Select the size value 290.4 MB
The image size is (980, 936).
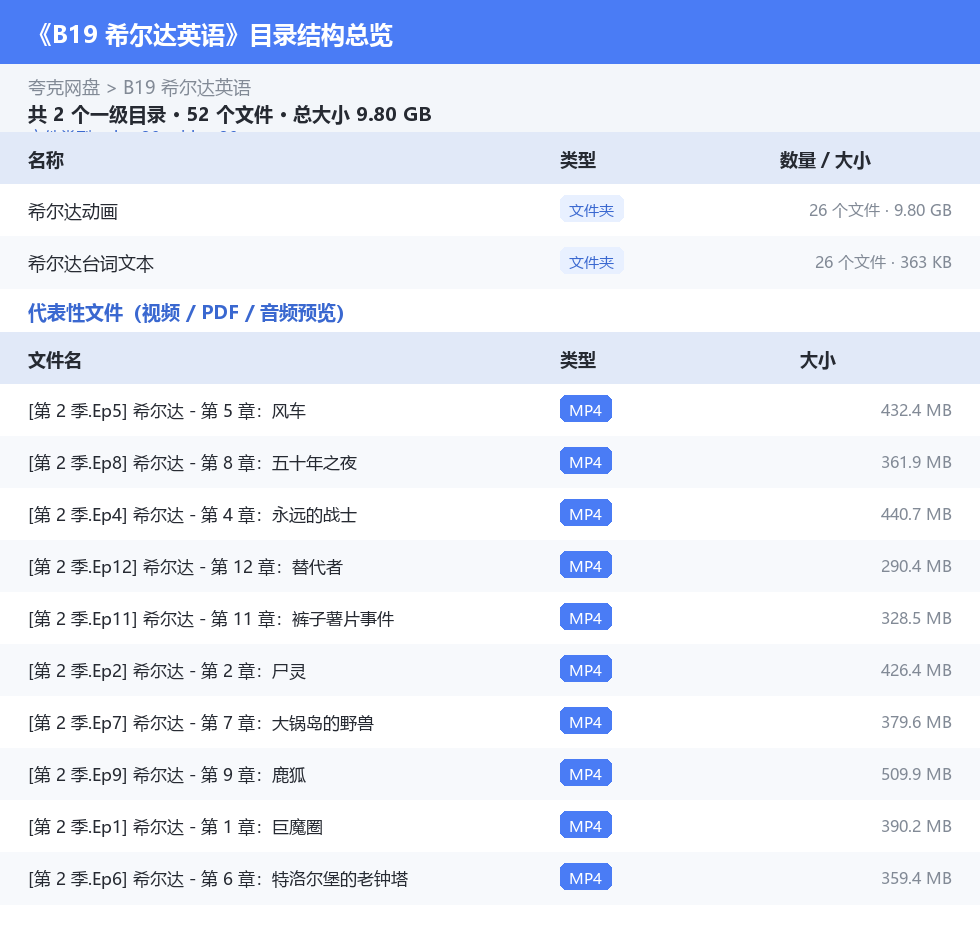coord(916,565)
